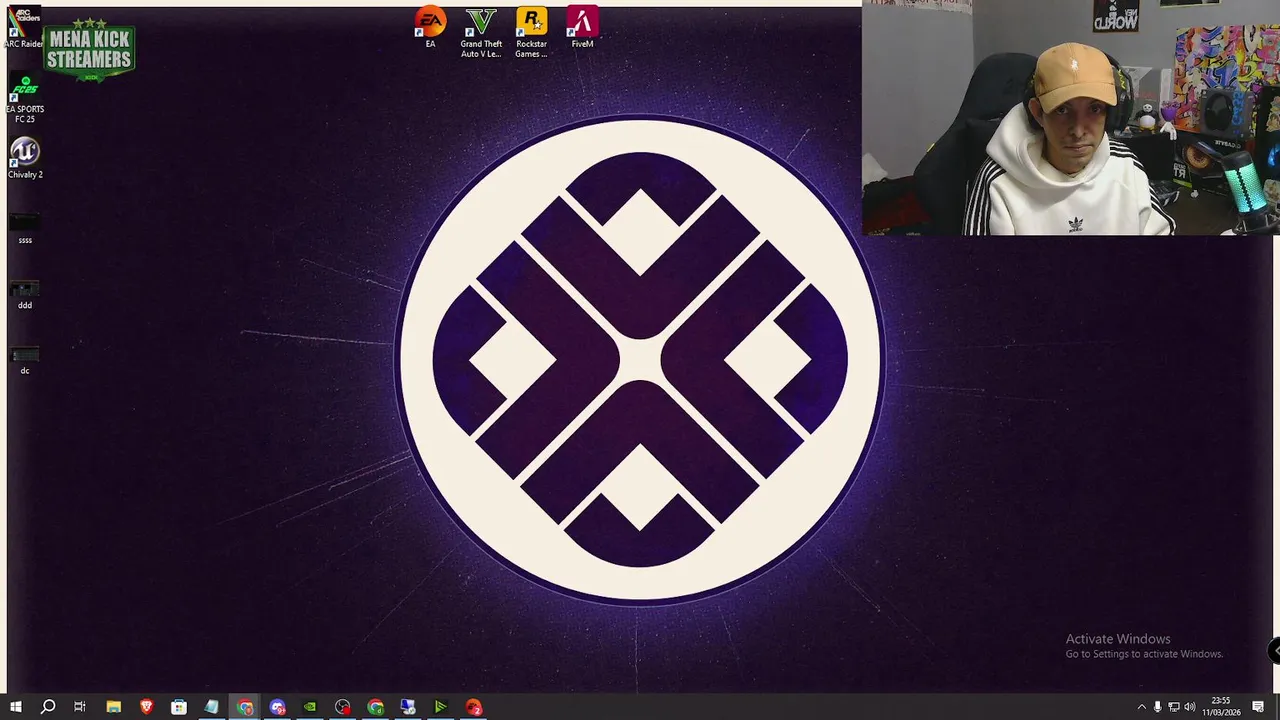
Task: Select the desktop item named dc
Action: [x=25, y=360]
